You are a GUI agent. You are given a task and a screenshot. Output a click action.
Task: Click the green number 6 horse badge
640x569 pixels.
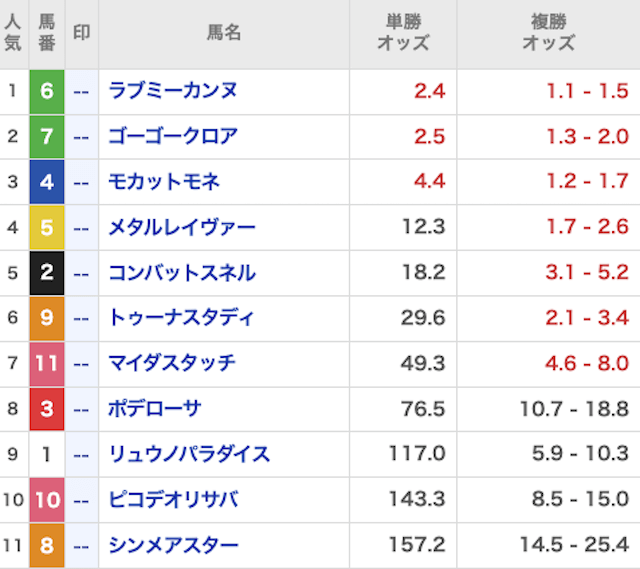click(x=47, y=91)
